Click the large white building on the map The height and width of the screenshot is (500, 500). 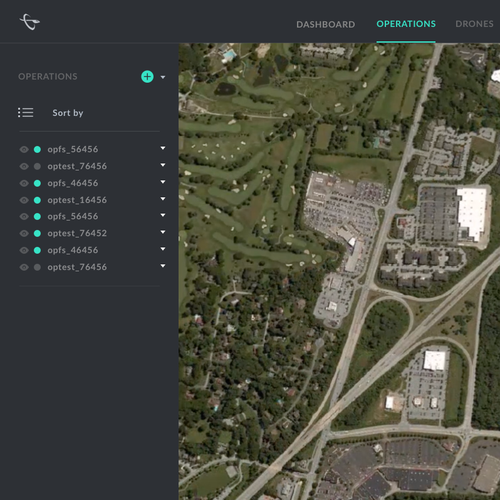[x=471, y=213]
